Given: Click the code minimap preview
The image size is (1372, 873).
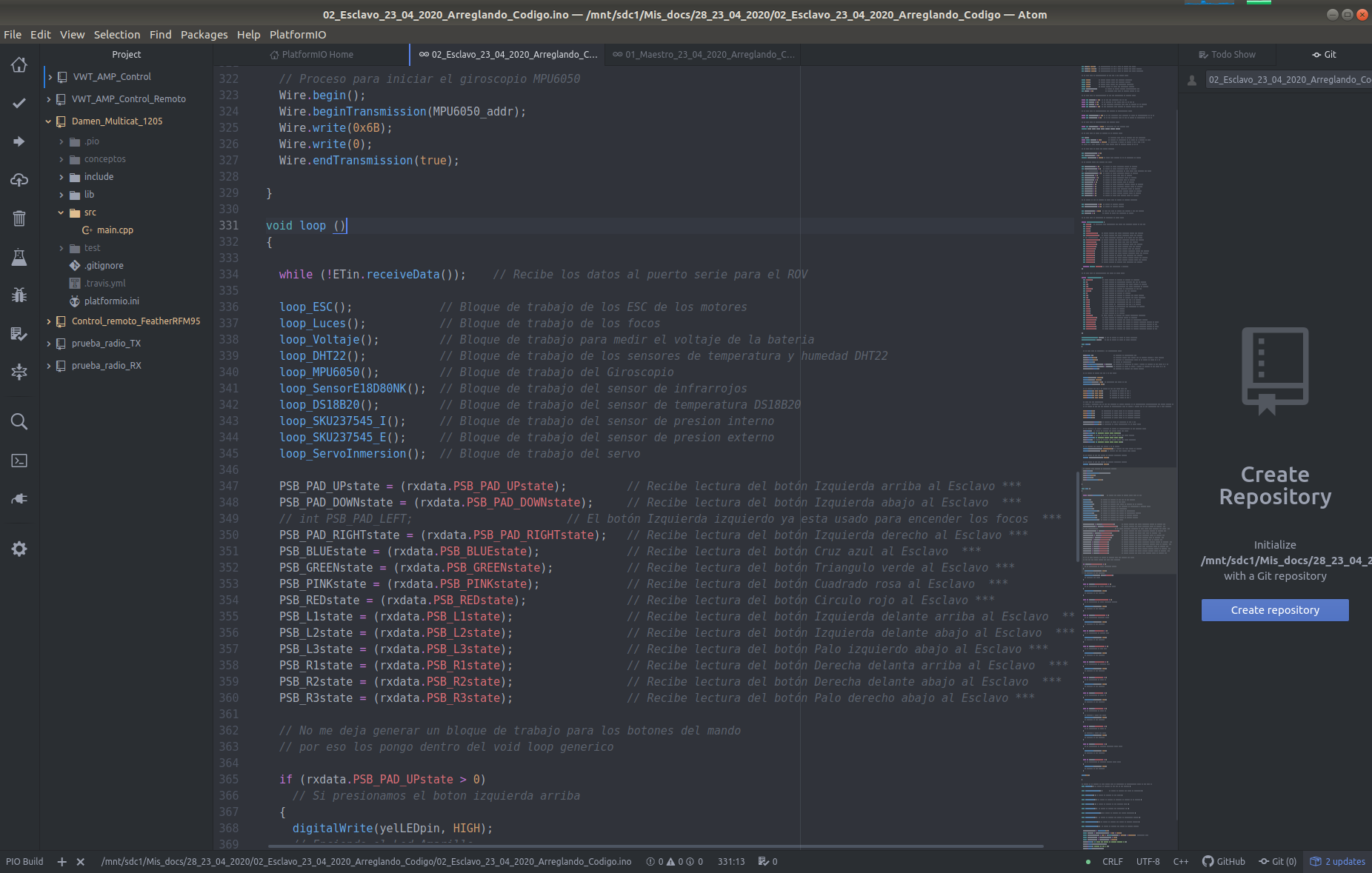Looking at the screenshot, I should pos(1128,457).
